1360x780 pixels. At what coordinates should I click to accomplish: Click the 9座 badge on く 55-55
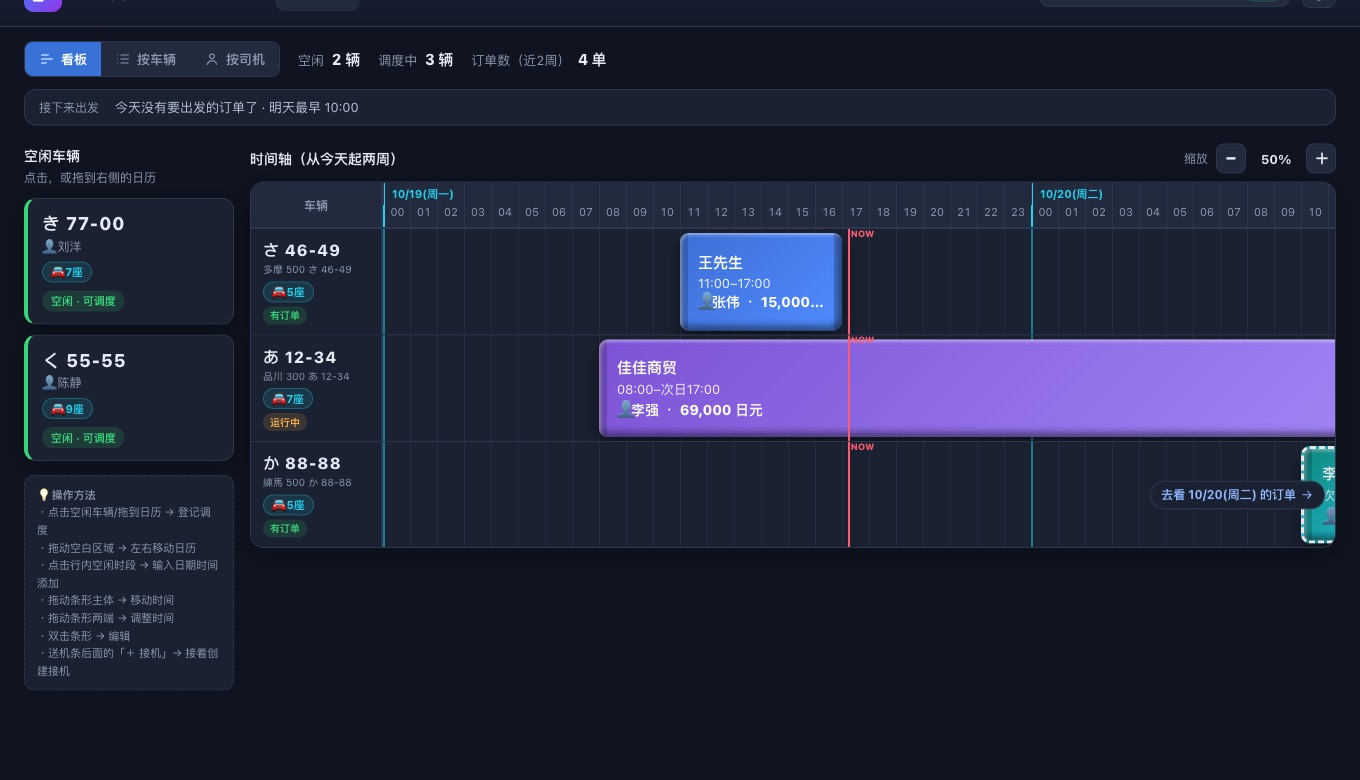[66, 409]
